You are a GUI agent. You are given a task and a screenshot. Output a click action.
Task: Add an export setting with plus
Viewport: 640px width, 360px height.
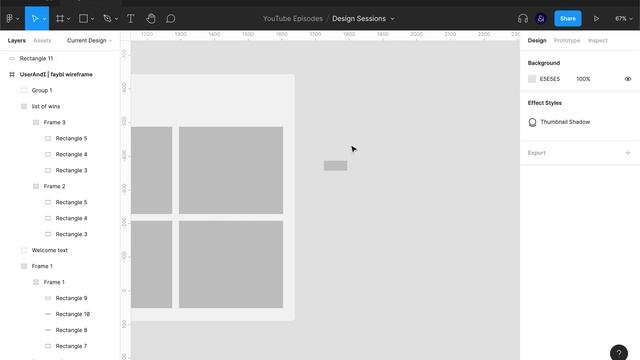coord(628,153)
